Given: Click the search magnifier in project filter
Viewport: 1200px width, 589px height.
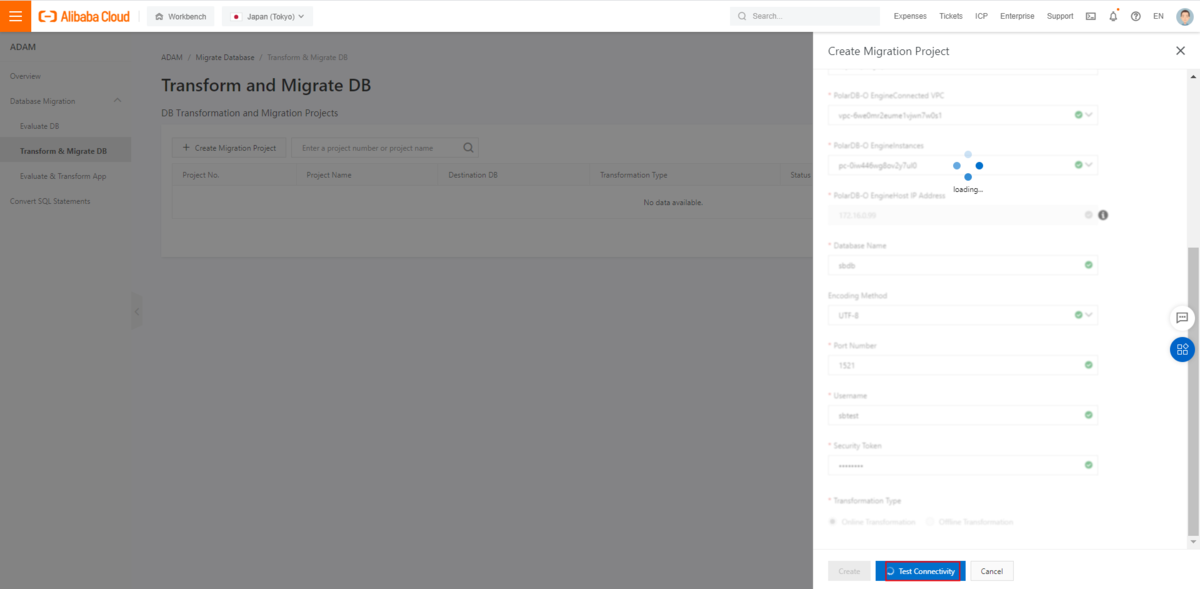Looking at the screenshot, I should [x=468, y=148].
